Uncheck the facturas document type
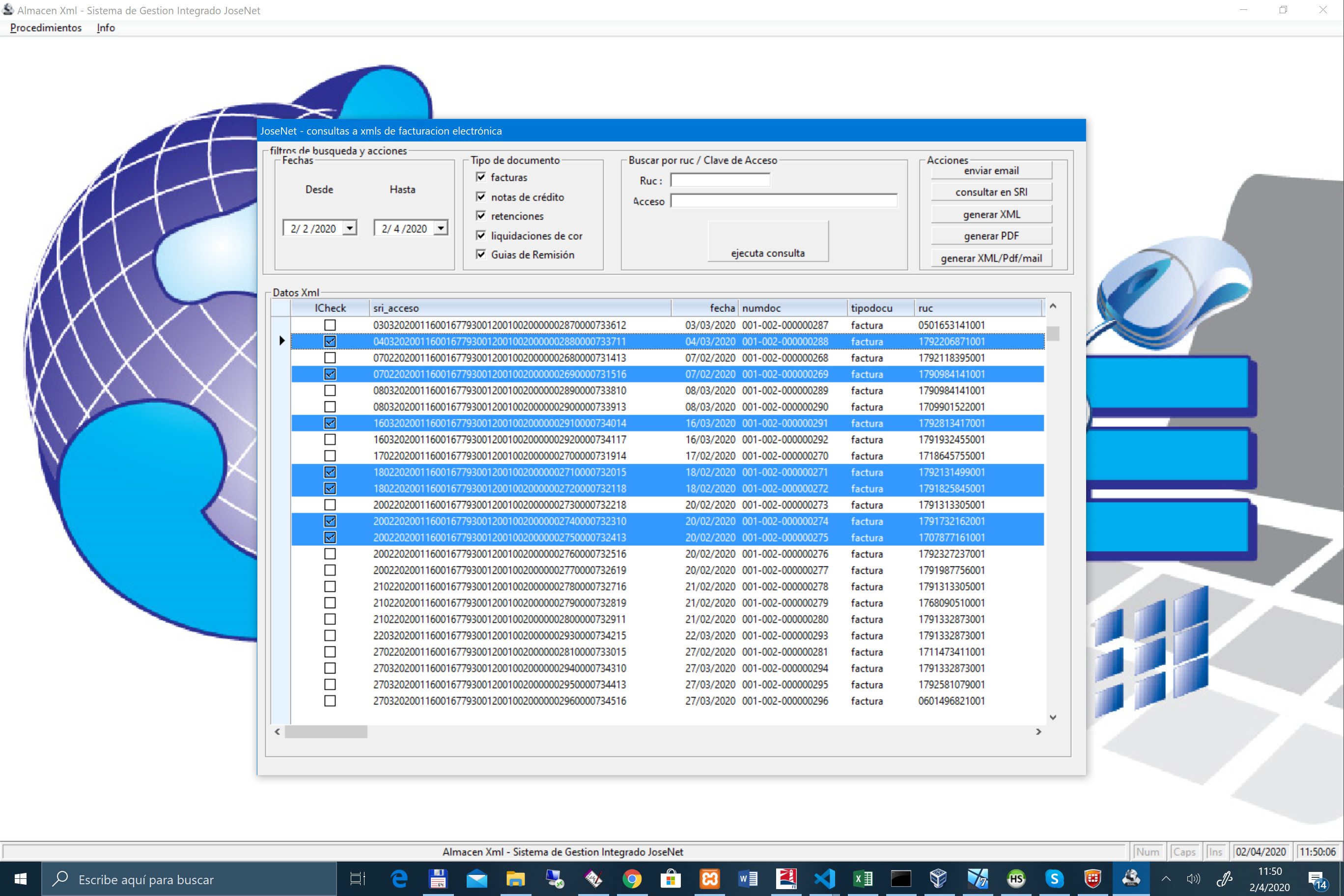The width and height of the screenshot is (1344, 896). tap(481, 177)
